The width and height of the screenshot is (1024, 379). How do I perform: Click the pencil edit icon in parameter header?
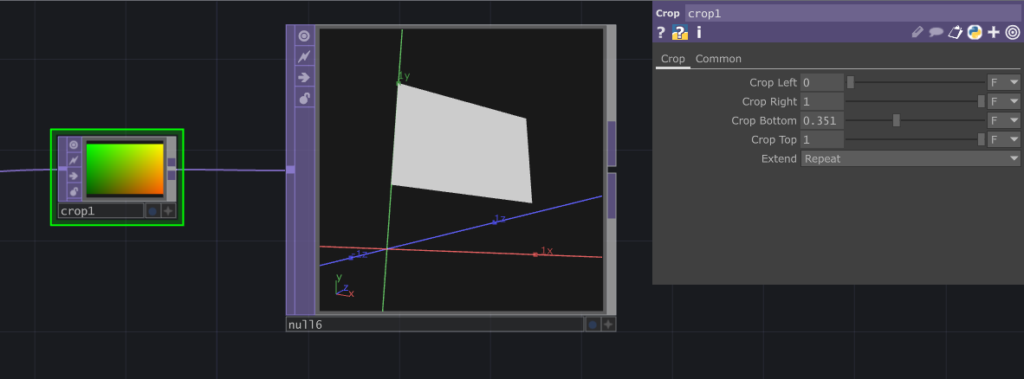918,32
